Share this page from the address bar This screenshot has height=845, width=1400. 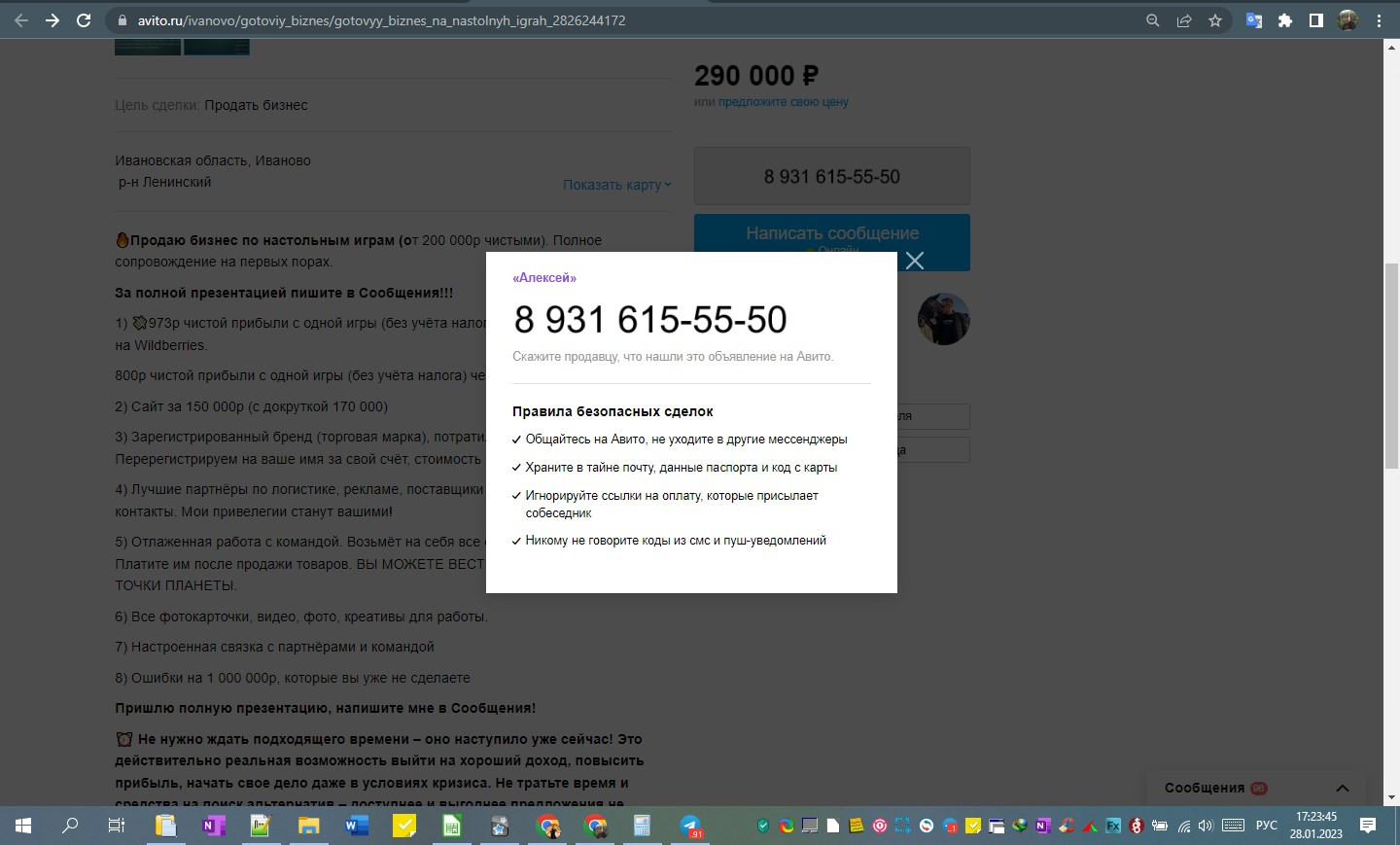(x=1184, y=20)
